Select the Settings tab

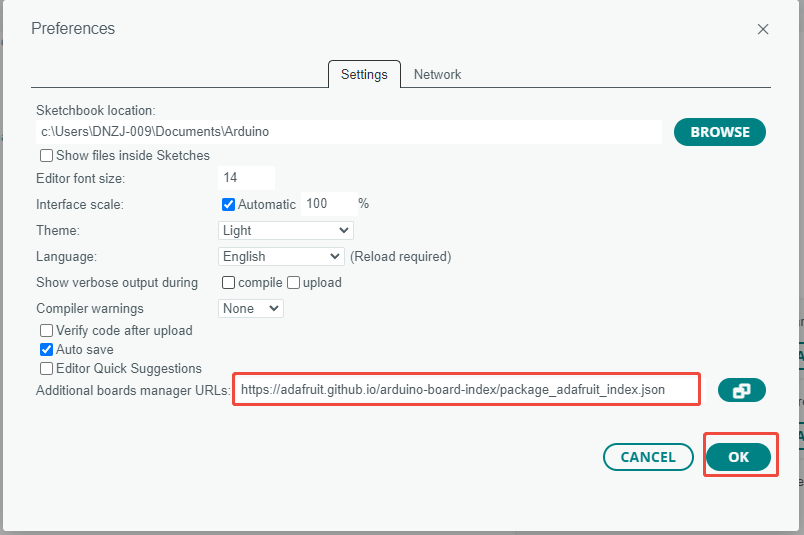[364, 74]
